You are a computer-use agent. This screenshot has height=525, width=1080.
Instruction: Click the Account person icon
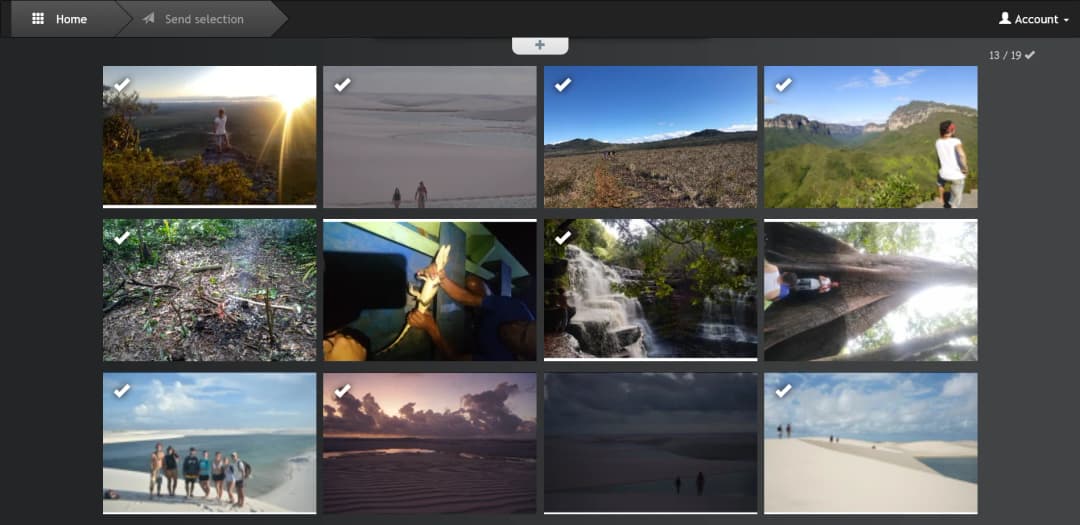(1004, 19)
